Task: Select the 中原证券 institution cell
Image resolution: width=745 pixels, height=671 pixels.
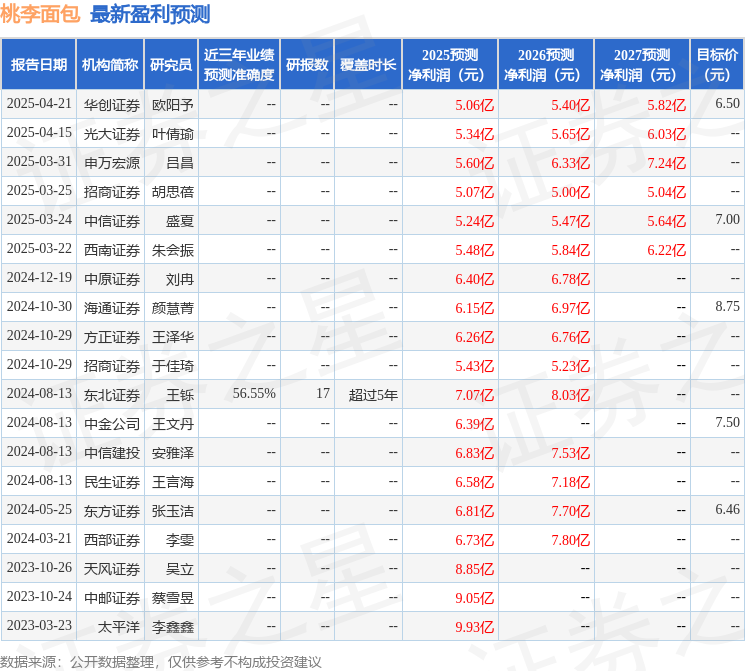Action: 112,279
